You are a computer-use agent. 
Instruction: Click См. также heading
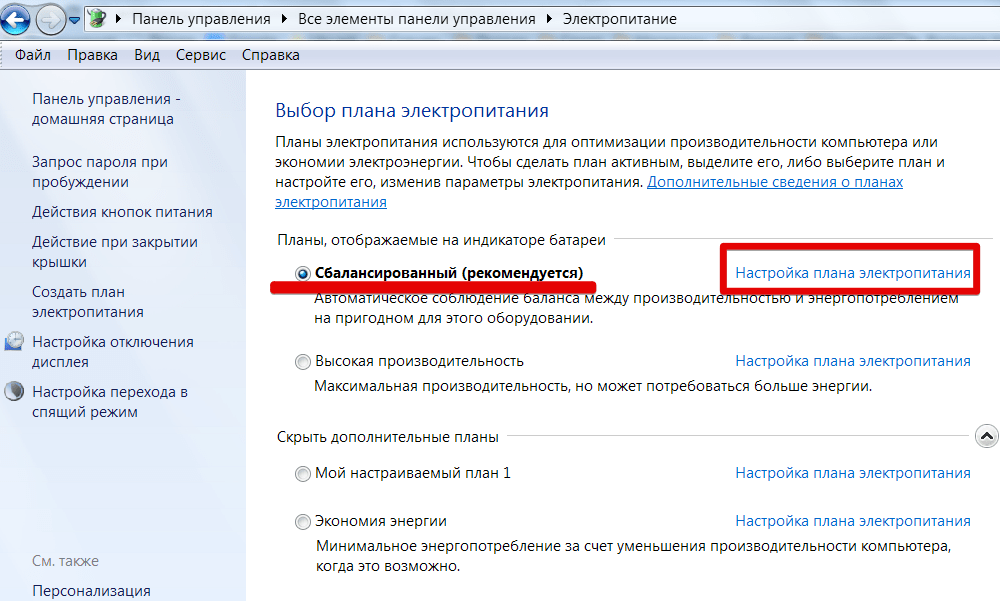point(65,561)
